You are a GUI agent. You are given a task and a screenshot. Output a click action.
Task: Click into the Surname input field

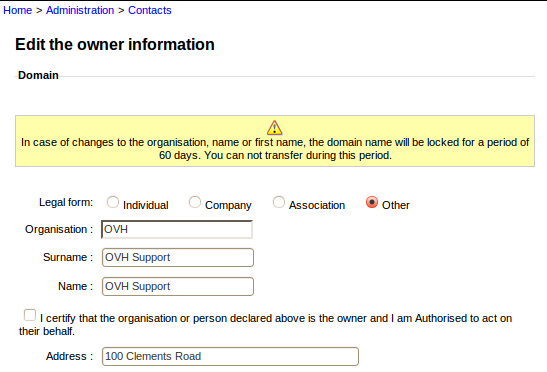click(178, 258)
